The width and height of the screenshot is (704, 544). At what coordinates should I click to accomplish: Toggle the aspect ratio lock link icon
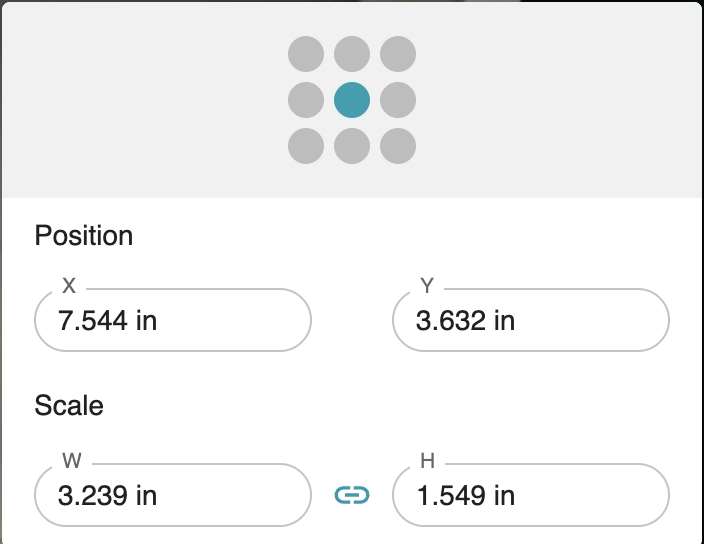point(352,495)
